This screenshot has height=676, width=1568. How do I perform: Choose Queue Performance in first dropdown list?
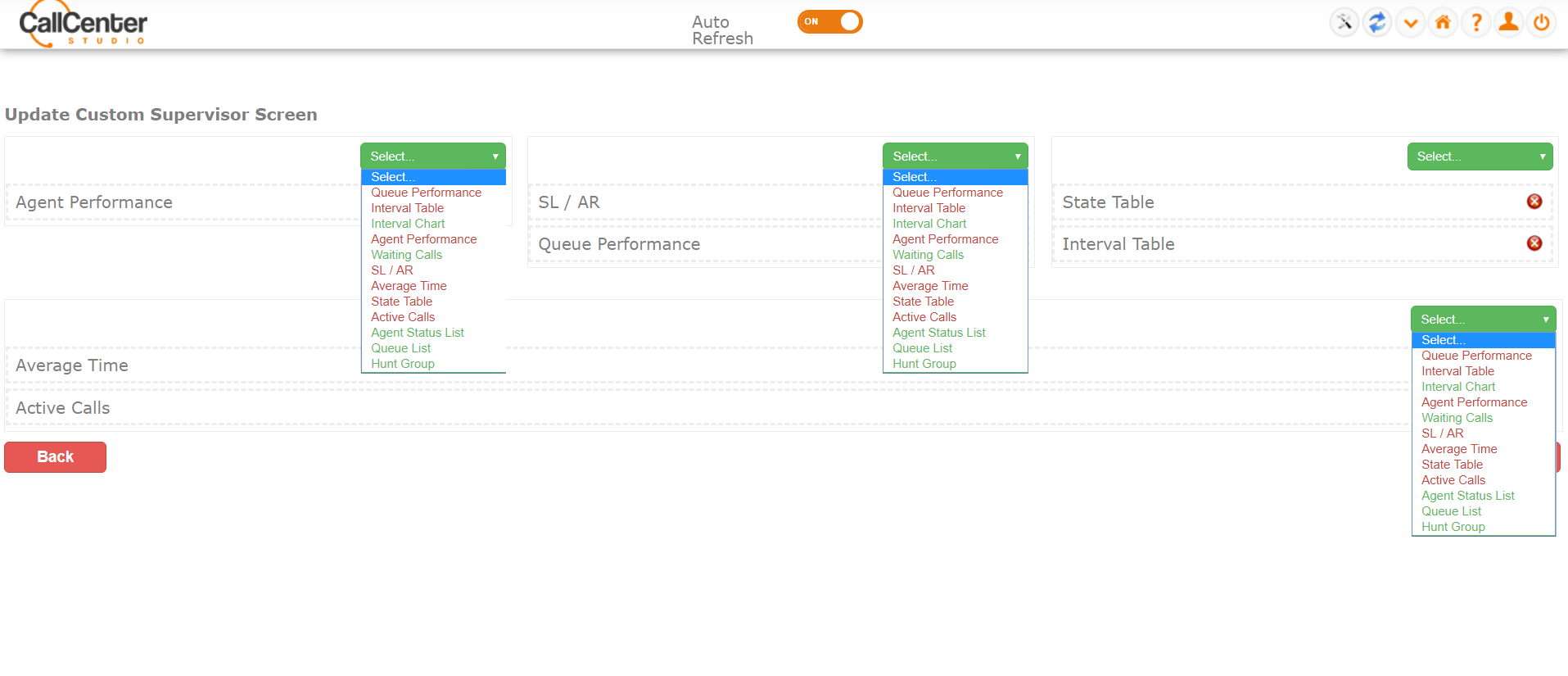coord(433,193)
